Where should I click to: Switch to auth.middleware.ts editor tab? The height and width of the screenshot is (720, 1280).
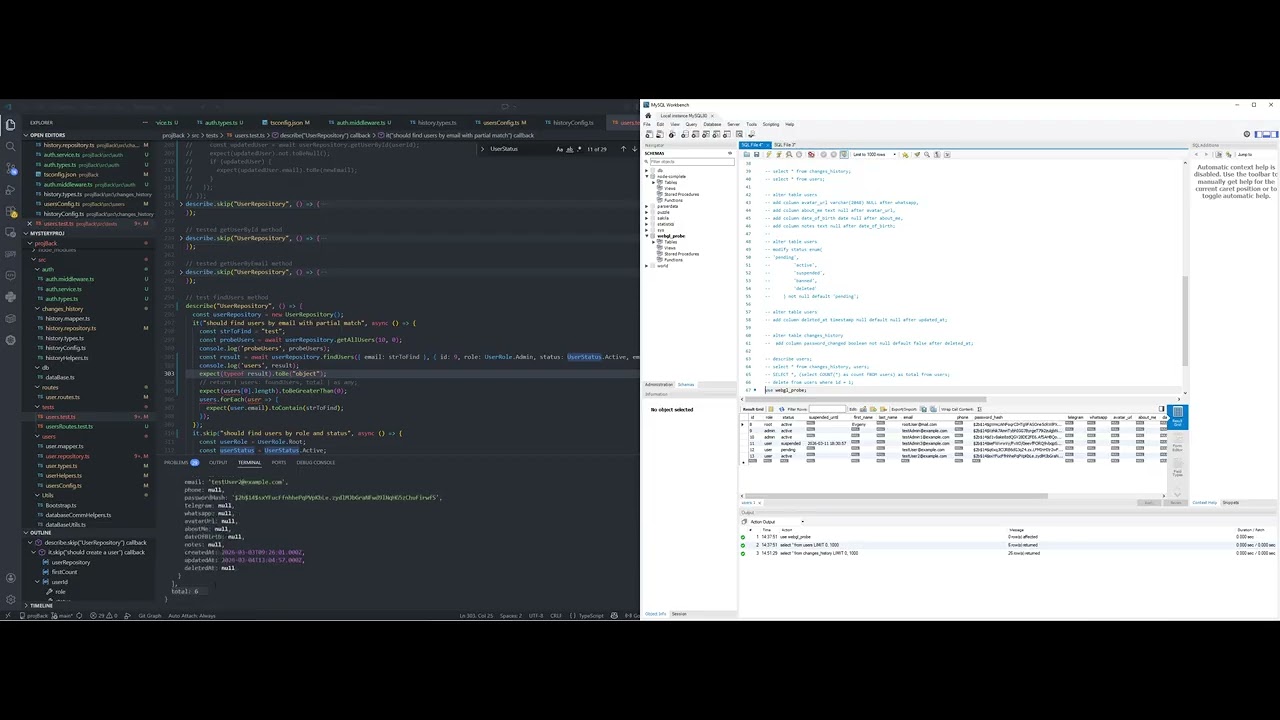tap(360, 122)
